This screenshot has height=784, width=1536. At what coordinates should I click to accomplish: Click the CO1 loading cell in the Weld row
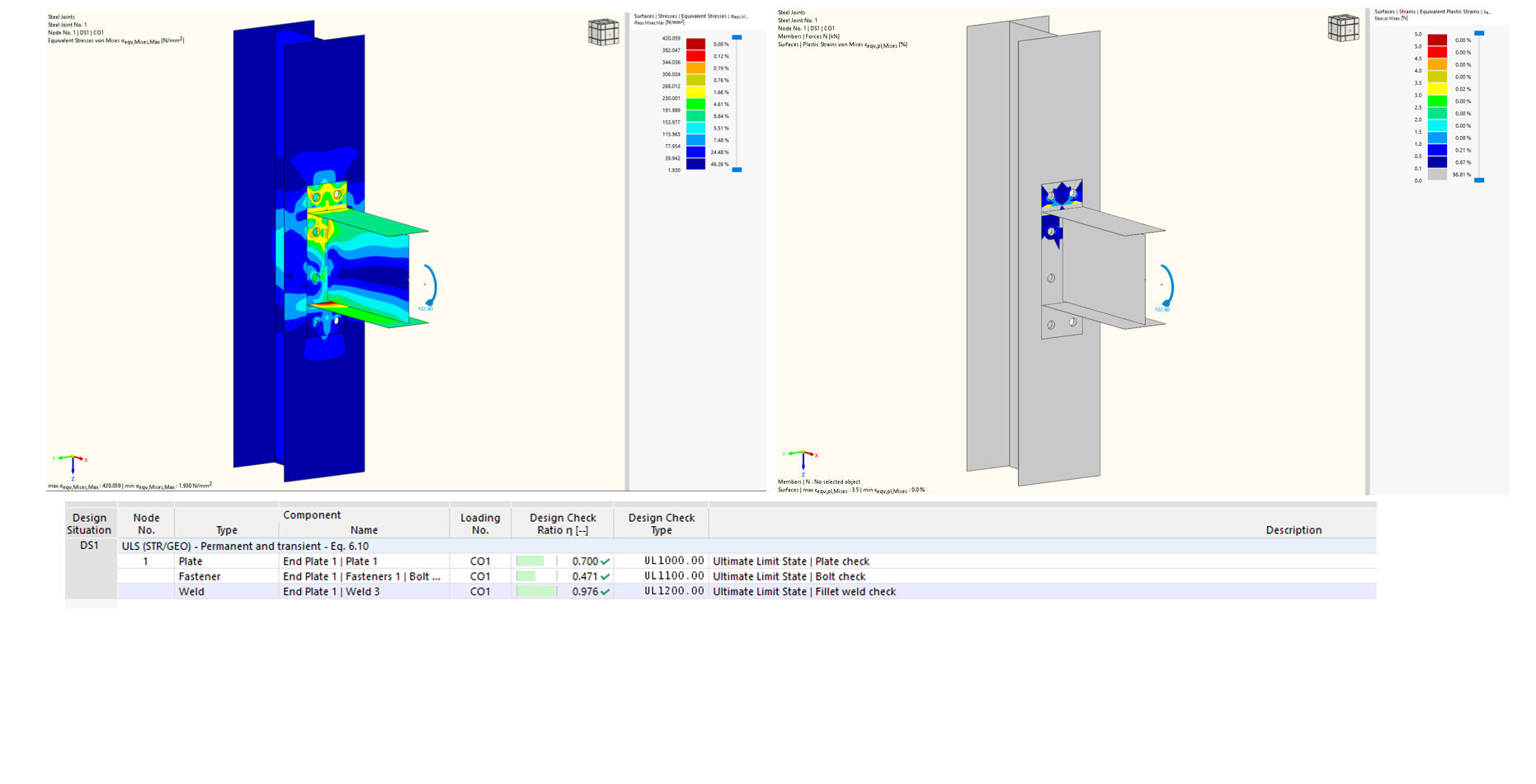point(480,592)
